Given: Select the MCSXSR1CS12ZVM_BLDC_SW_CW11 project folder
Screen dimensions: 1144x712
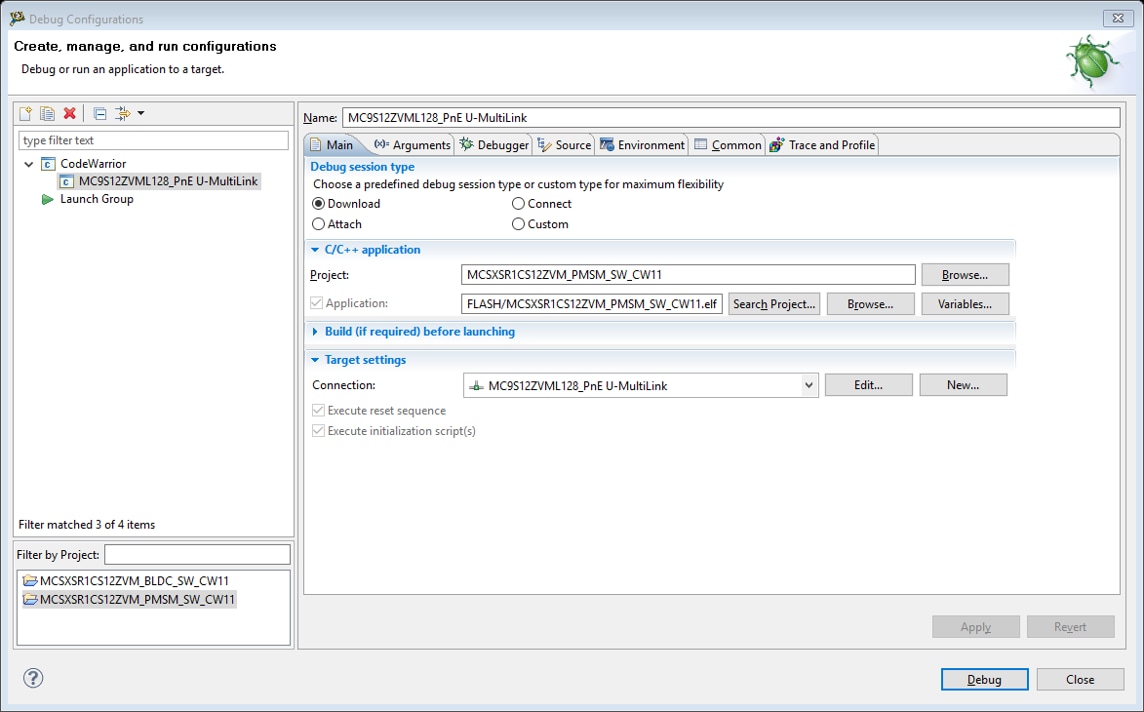Looking at the screenshot, I should (x=134, y=581).
